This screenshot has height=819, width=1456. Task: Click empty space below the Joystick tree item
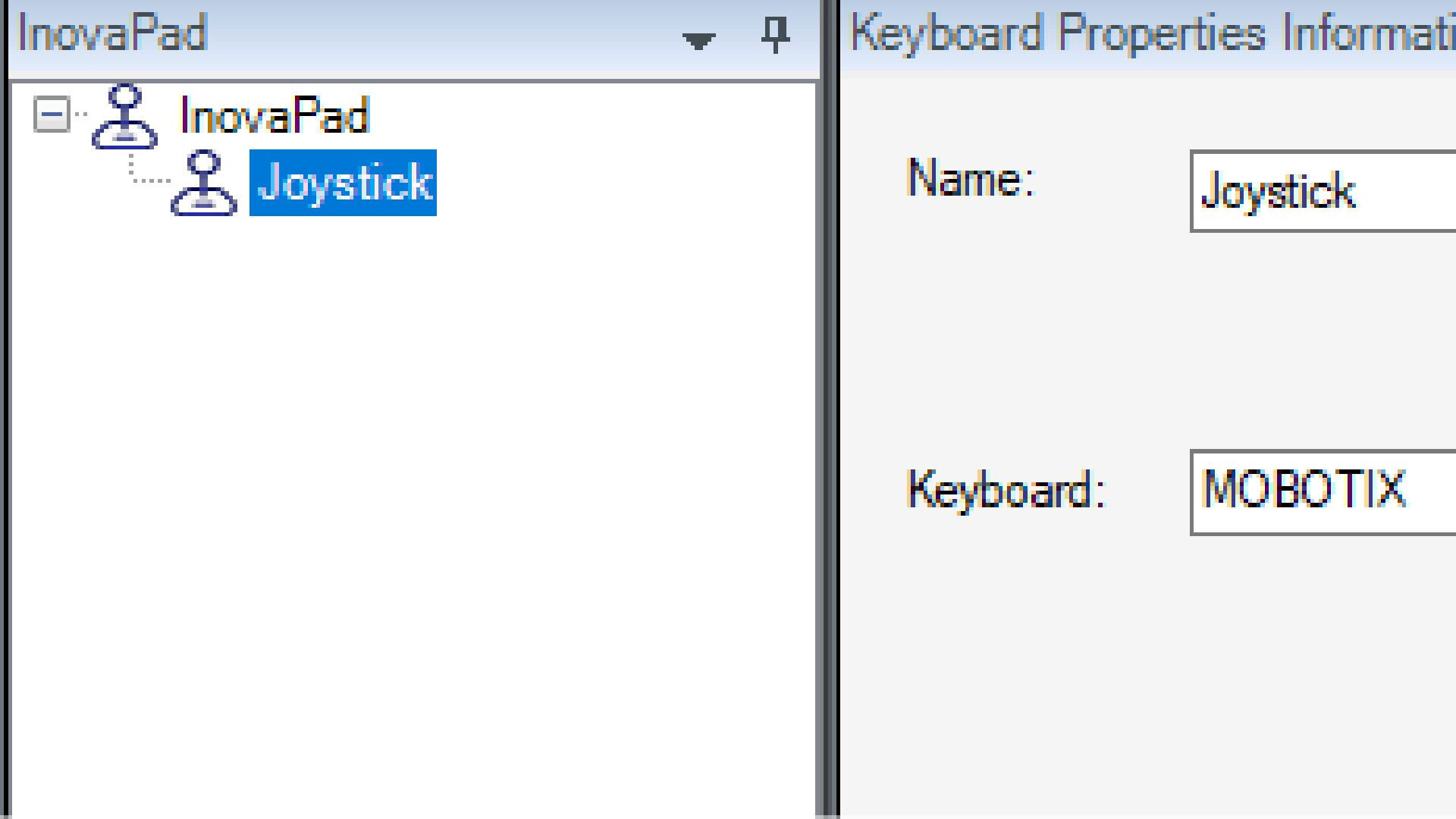pyautogui.click(x=409, y=493)
